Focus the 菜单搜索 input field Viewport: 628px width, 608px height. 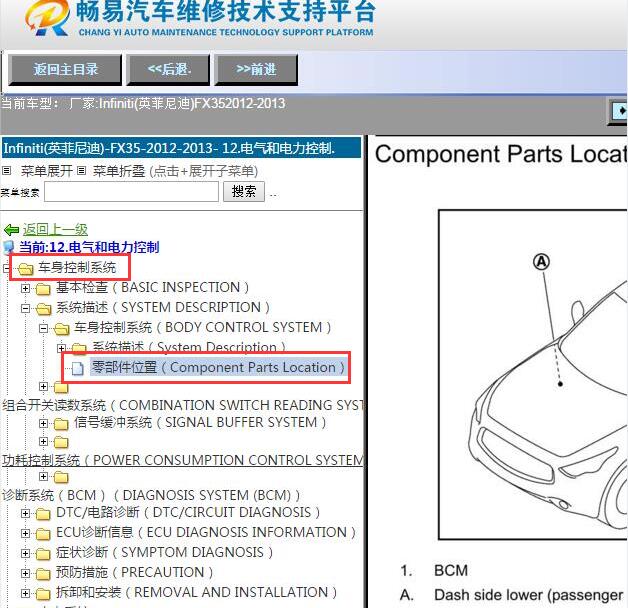tap(131, 191)
